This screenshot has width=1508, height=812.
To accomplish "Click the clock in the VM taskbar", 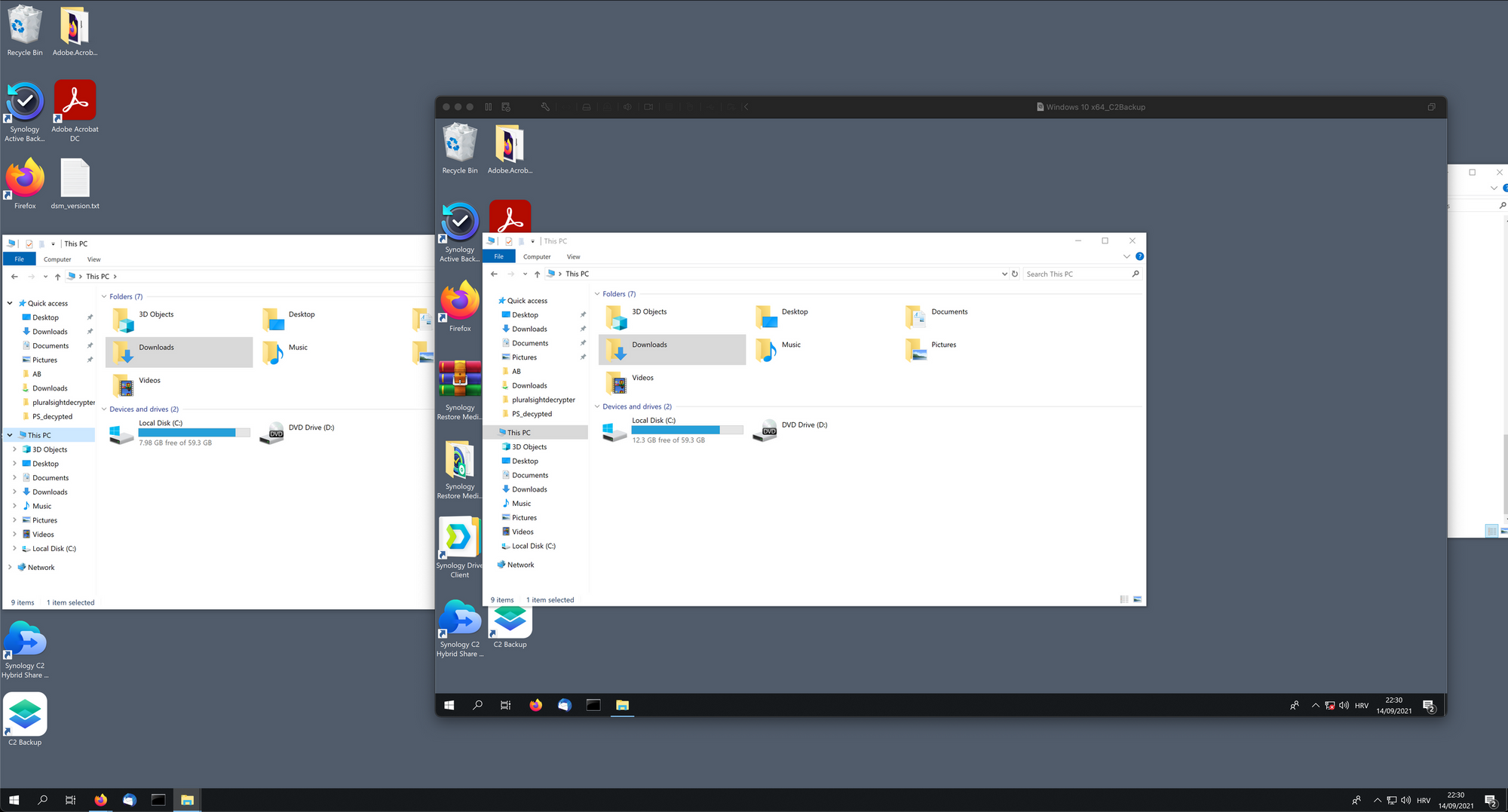I will 1393,705.
